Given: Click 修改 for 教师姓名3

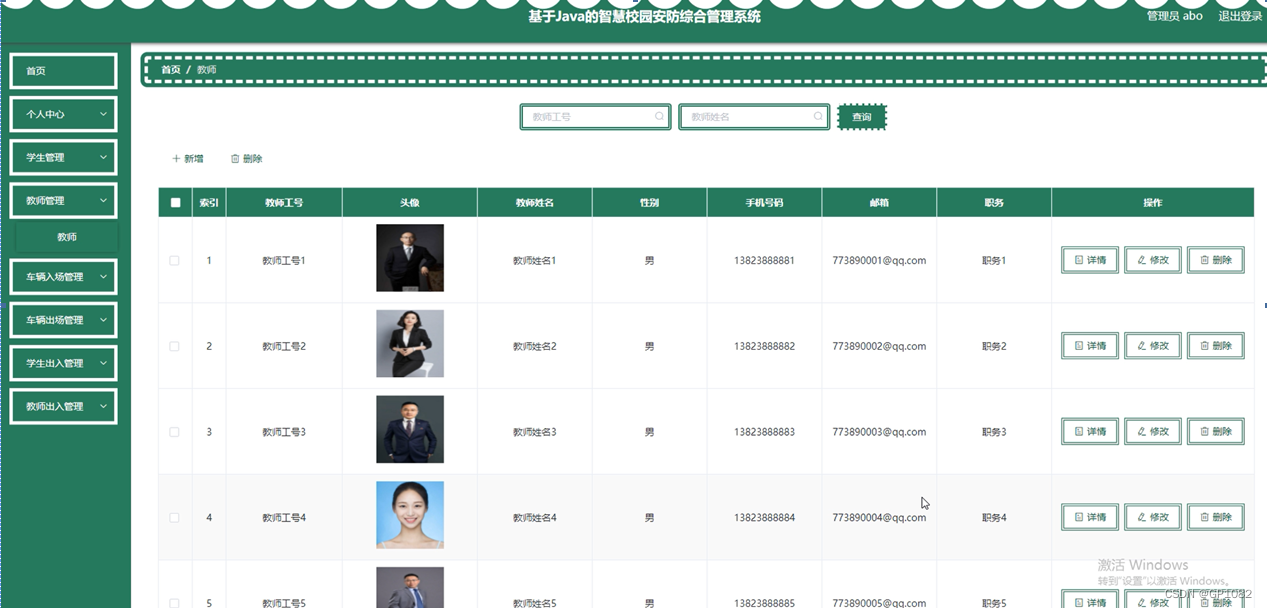Looking at the screenshot, I should [x=1153, y=432].
